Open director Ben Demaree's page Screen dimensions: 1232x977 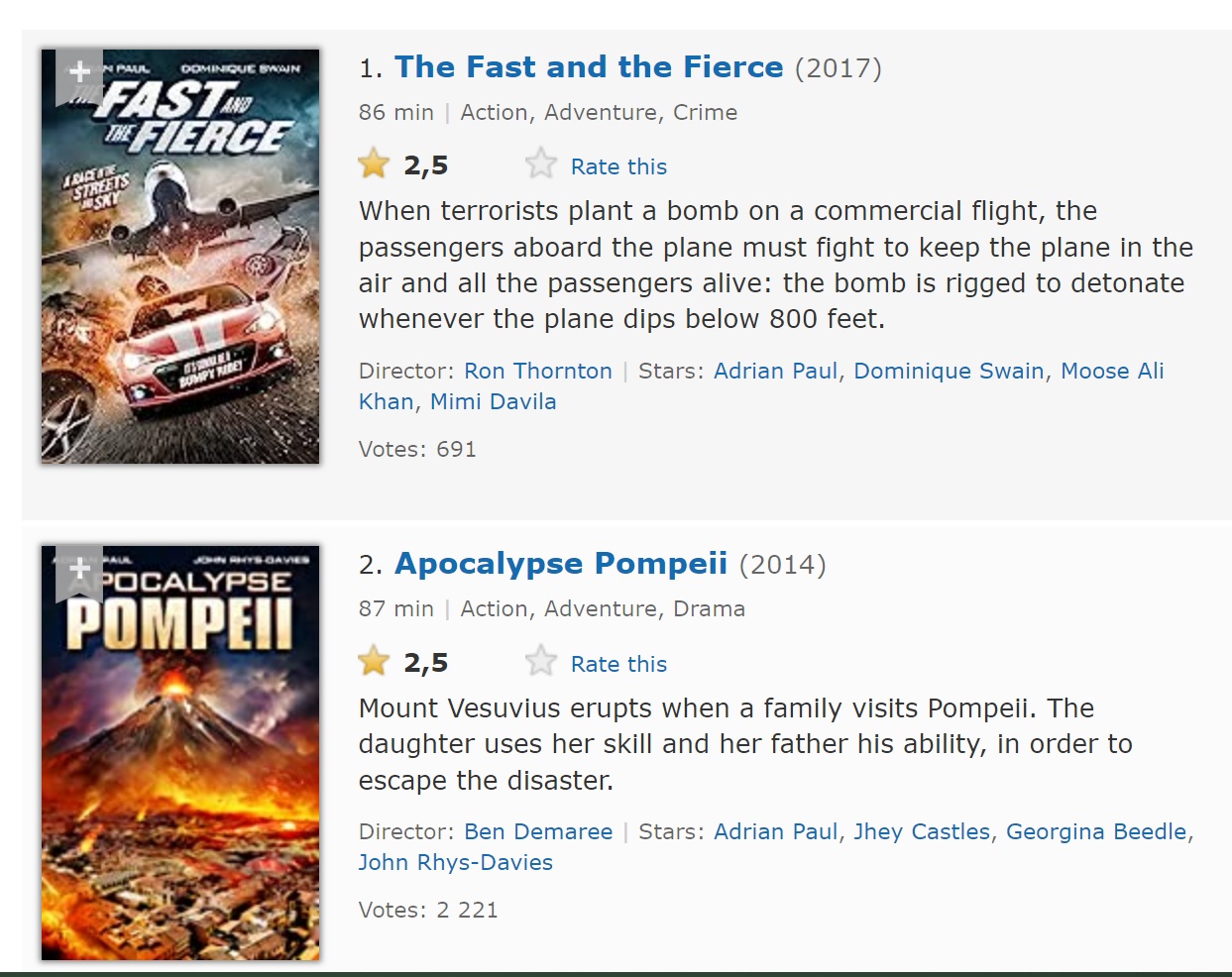click(x=538, y=831)
